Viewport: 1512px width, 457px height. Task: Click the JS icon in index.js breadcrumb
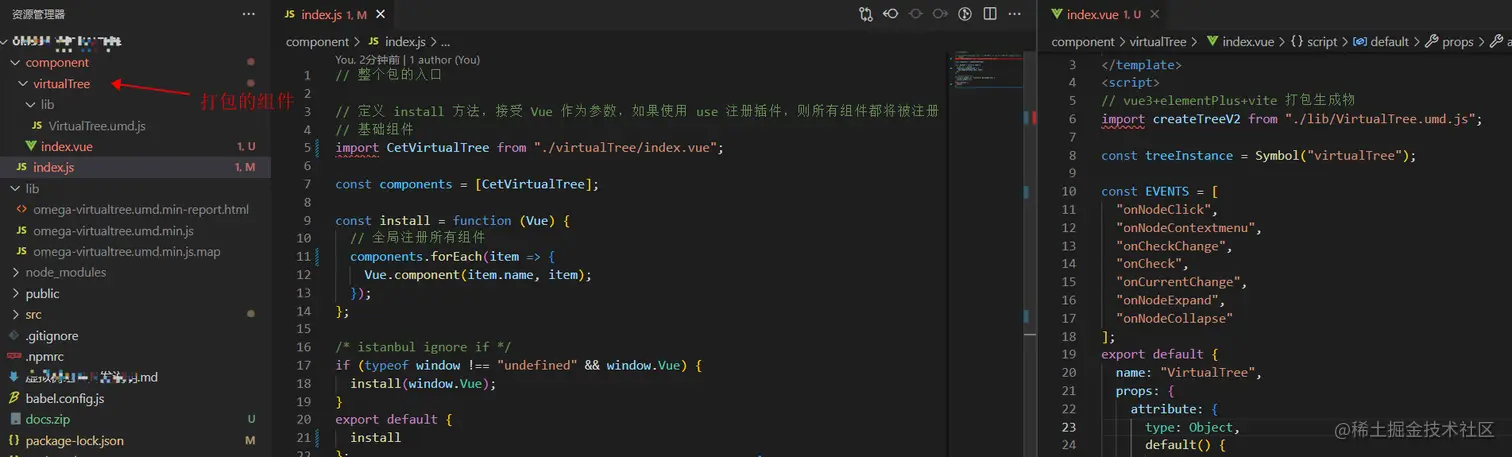[x=374, y=42]
